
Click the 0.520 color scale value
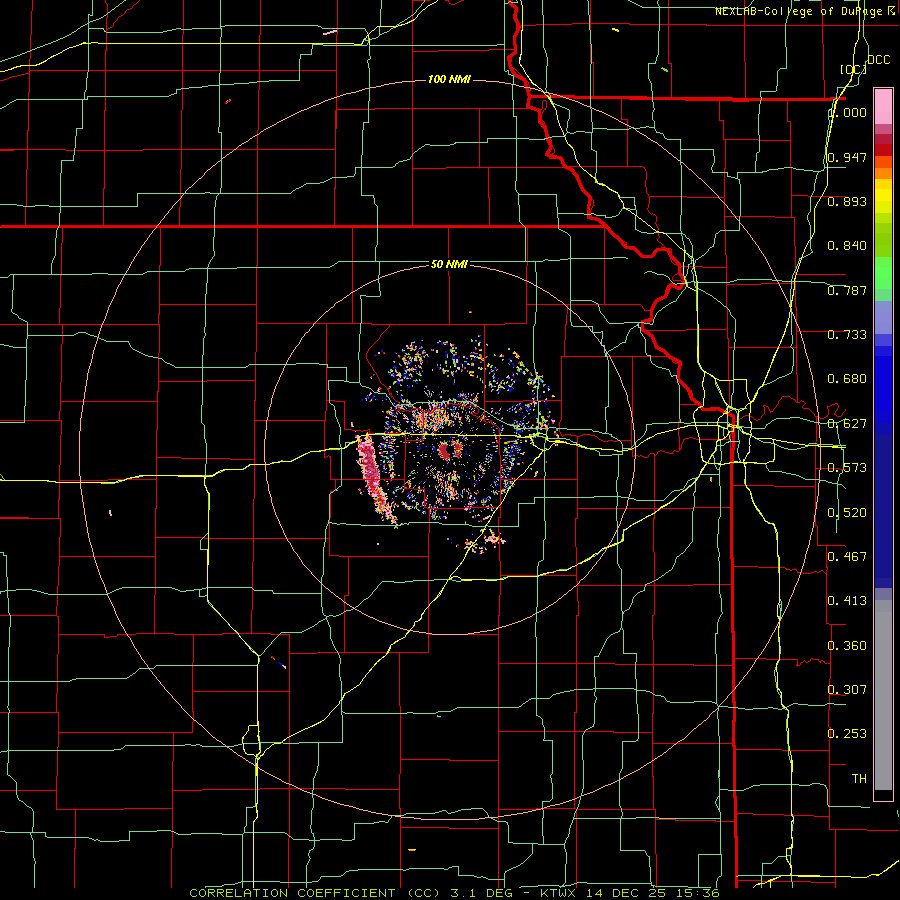(847, 513)
